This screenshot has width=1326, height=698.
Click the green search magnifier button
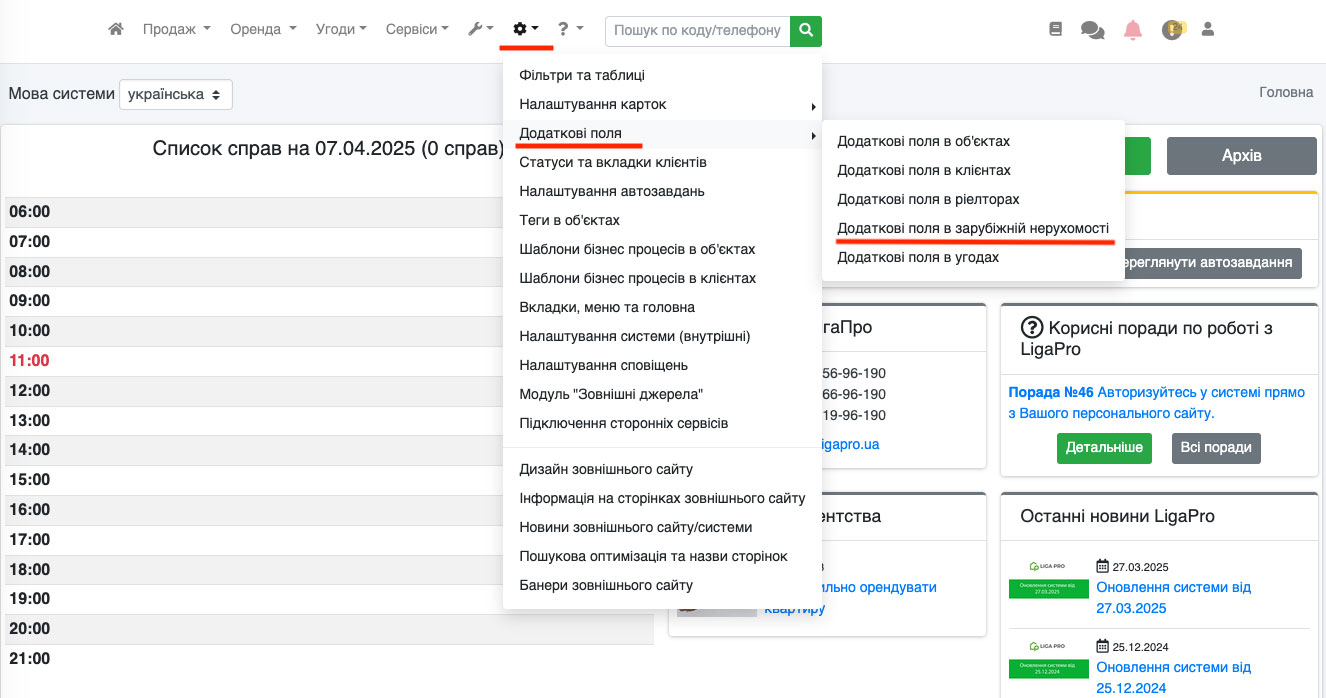(805, 31)
